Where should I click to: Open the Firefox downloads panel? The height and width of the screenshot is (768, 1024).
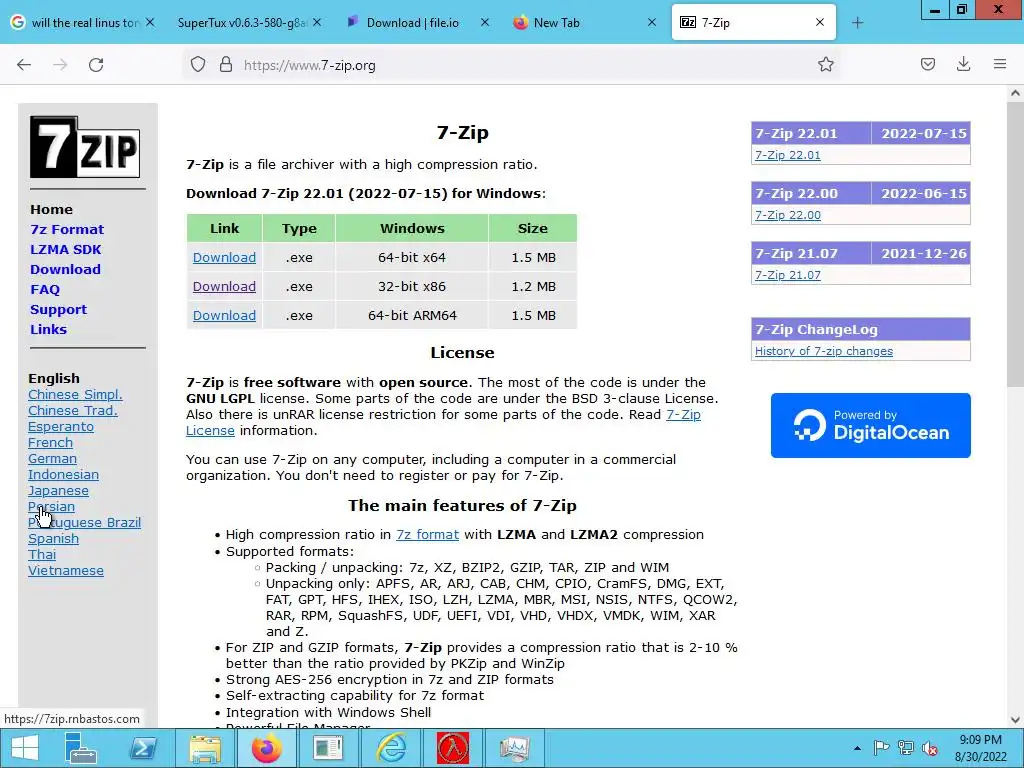point(963,64)
